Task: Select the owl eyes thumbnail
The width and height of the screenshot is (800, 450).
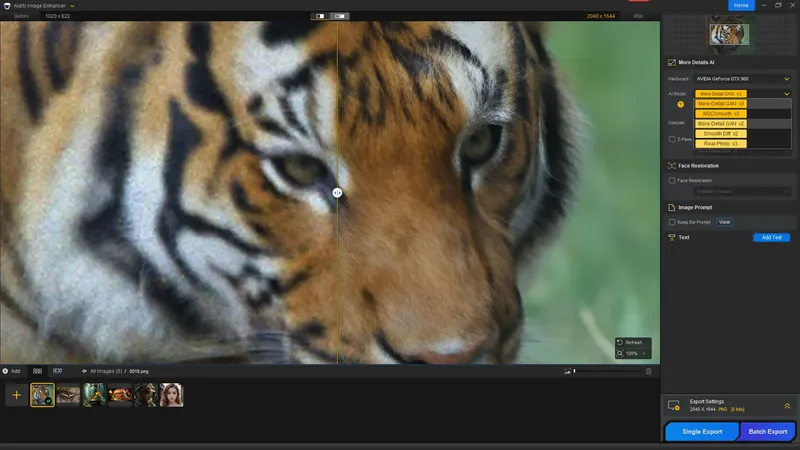Action: (x=68, y=395)
